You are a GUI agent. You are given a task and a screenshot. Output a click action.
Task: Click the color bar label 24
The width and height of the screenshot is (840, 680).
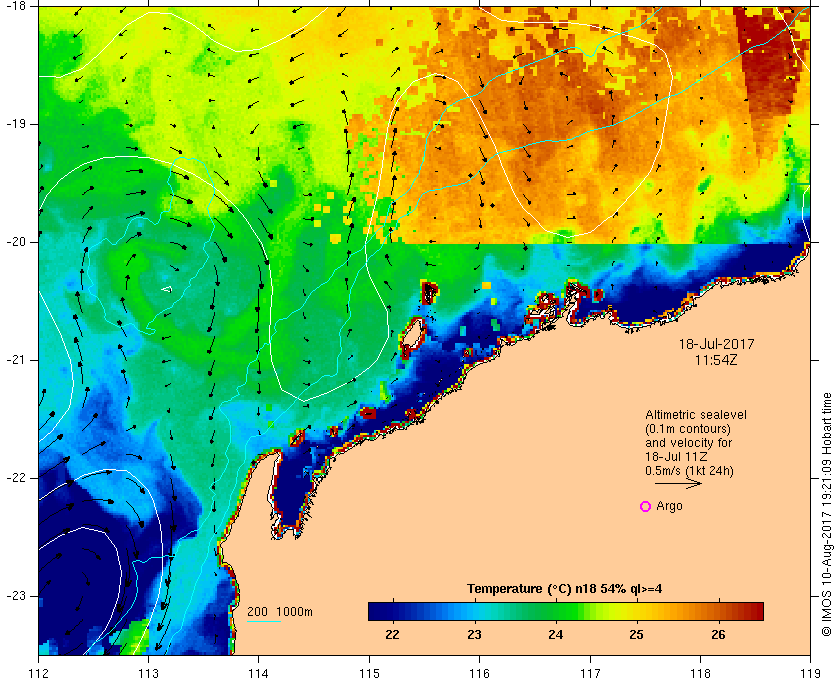556,635
